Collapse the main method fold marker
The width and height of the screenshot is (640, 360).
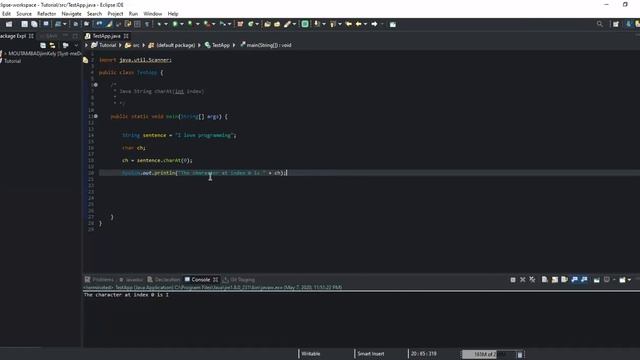(96, 116)
